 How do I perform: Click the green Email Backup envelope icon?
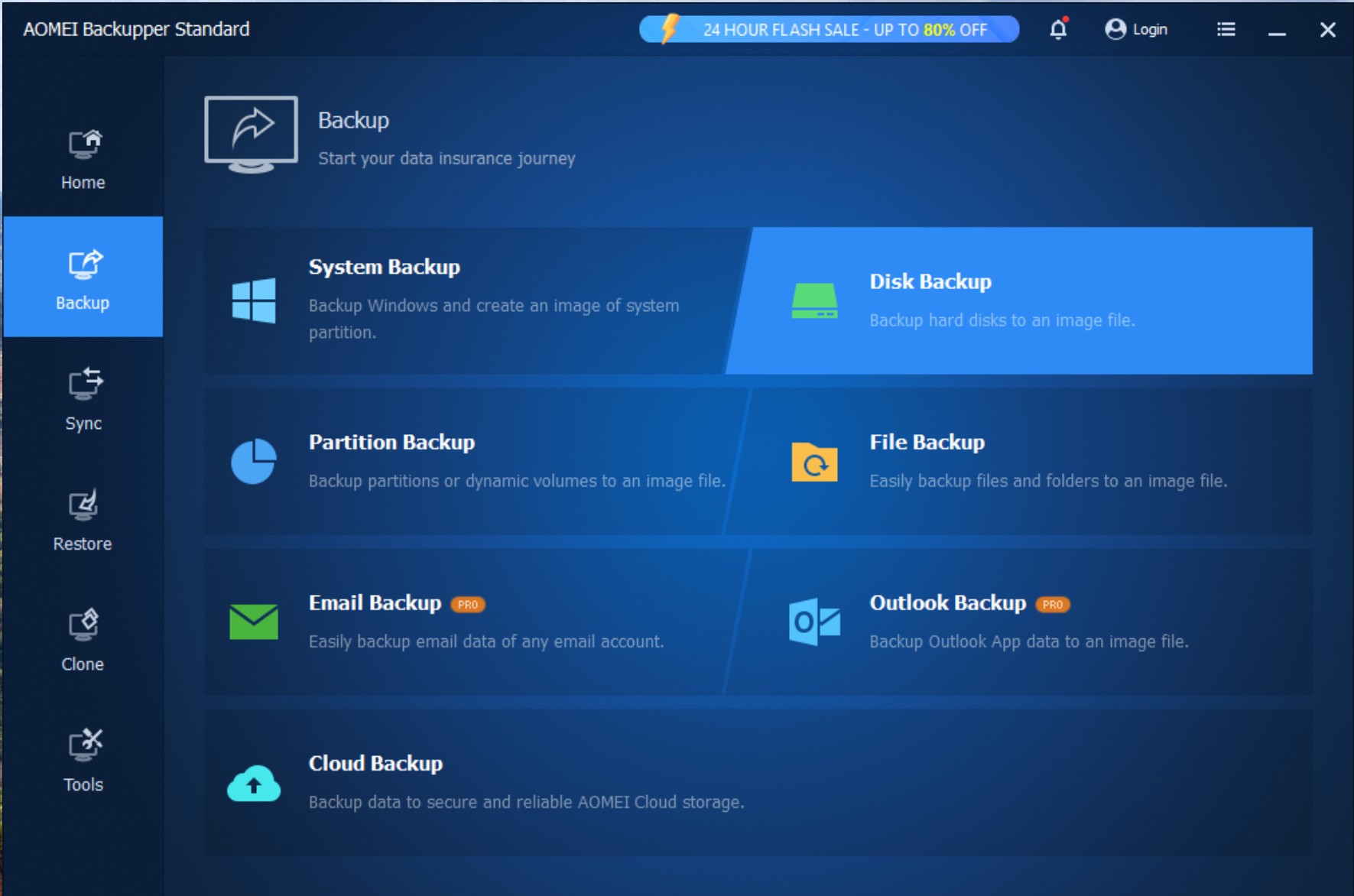click(254, 622)
